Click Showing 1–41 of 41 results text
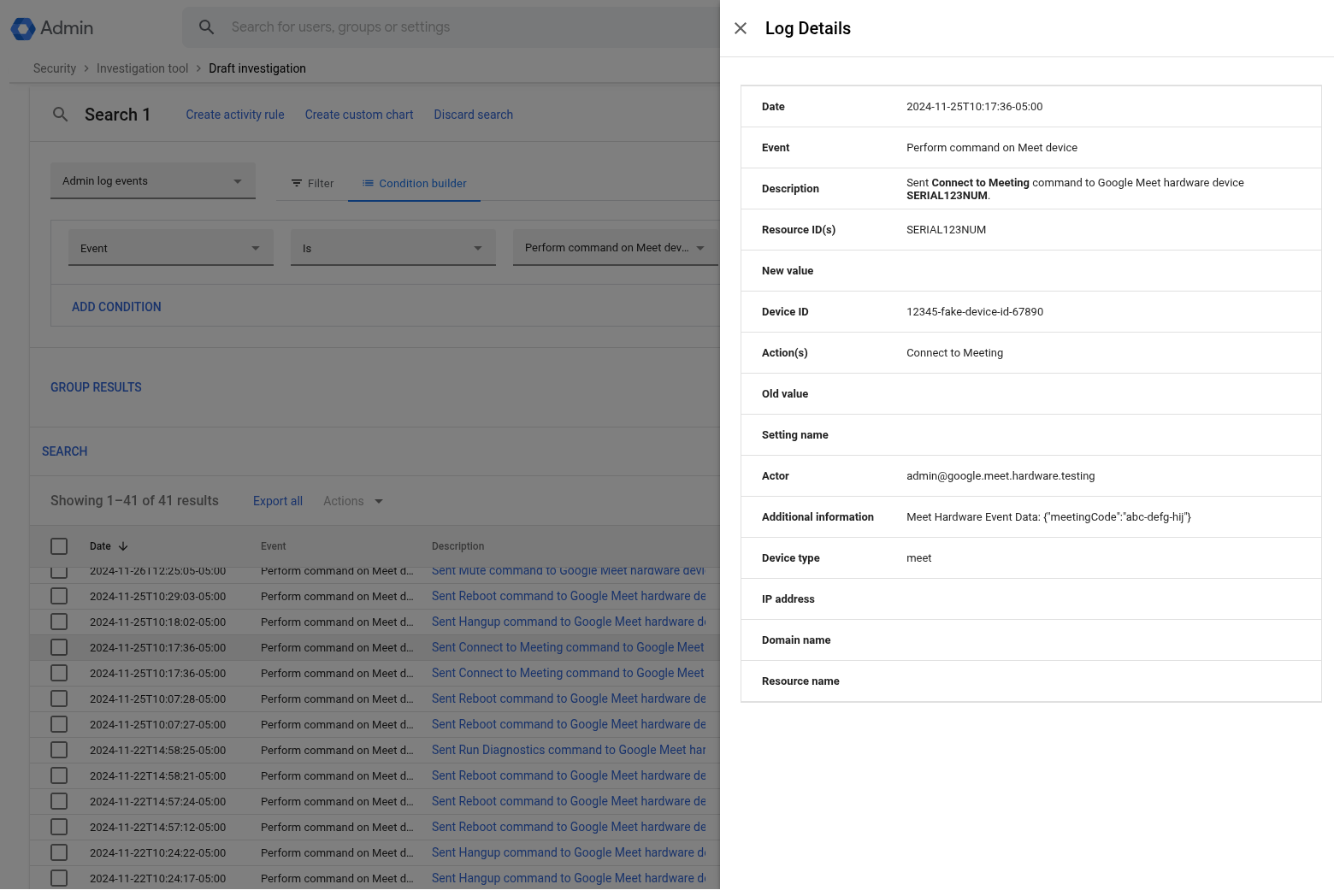Viewport: 1334px width, 896px height. pyautogui.click(x=134, y=501)
